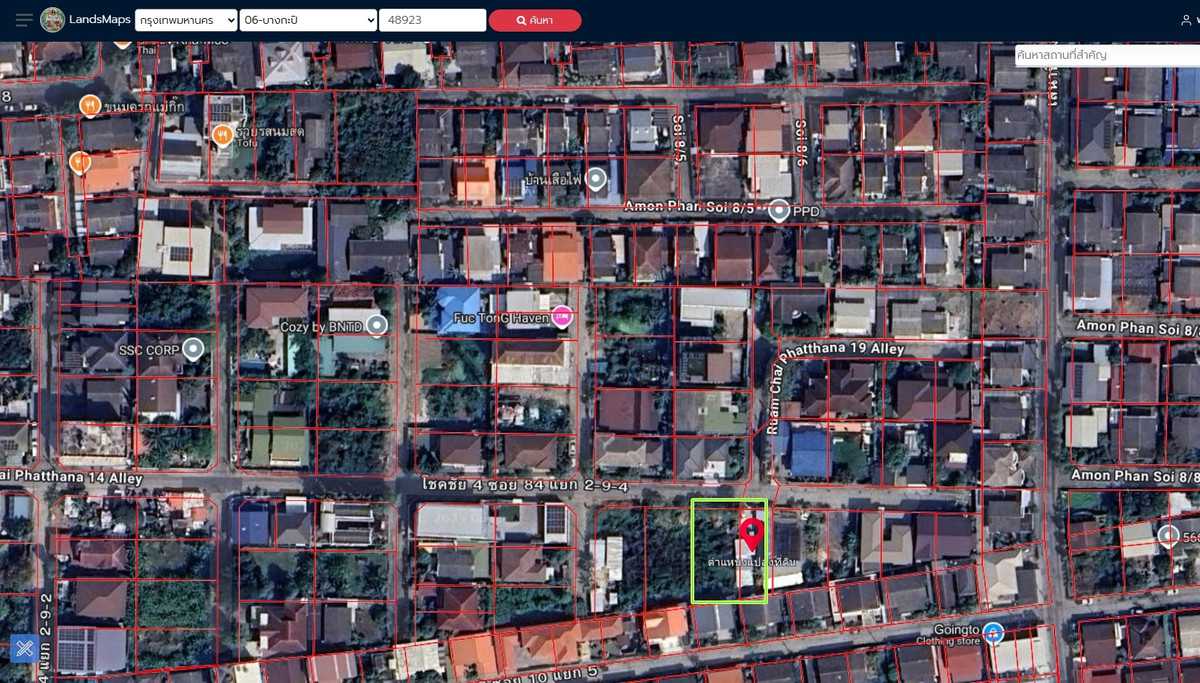The height and width of the screenshot is (683, 1200).
Task: Click the LandsMaps title text
Action: click(x=99, y=20)
